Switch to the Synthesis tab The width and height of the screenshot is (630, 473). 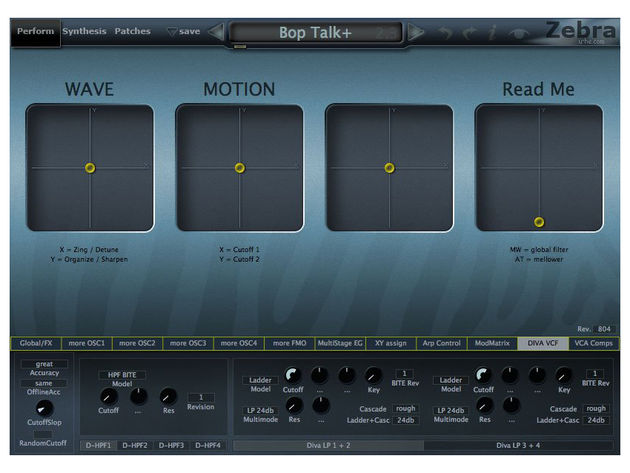coord(84,31)
